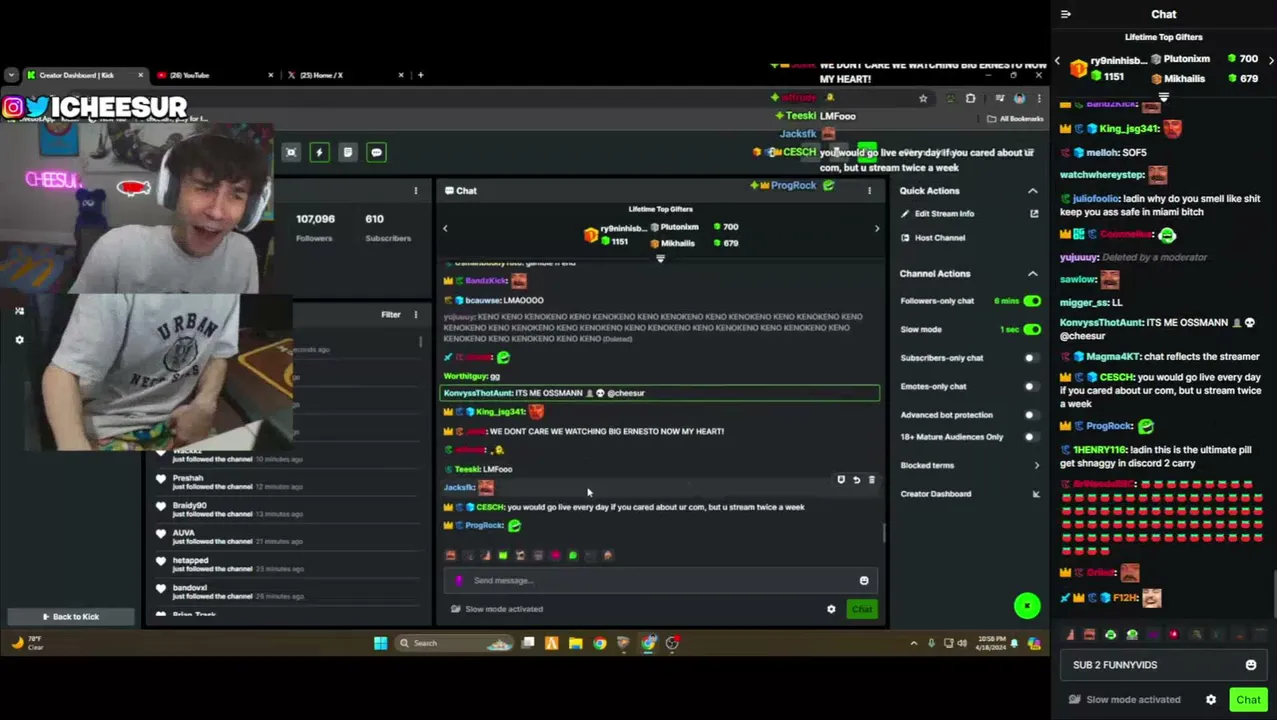Enable Emotes-only chat toggle

pyautogui.click(x=1031, y=386)
